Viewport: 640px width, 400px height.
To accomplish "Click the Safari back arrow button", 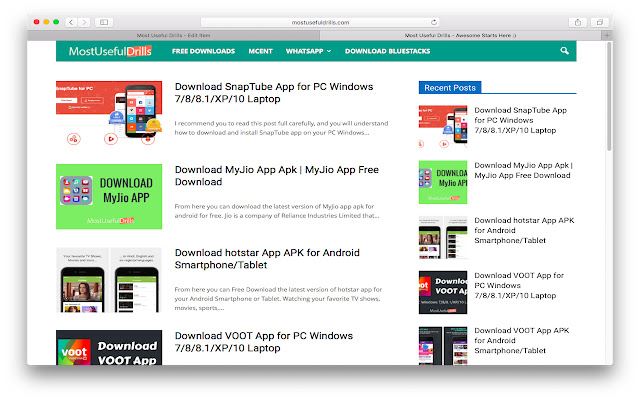I will (x=71, y=22).
